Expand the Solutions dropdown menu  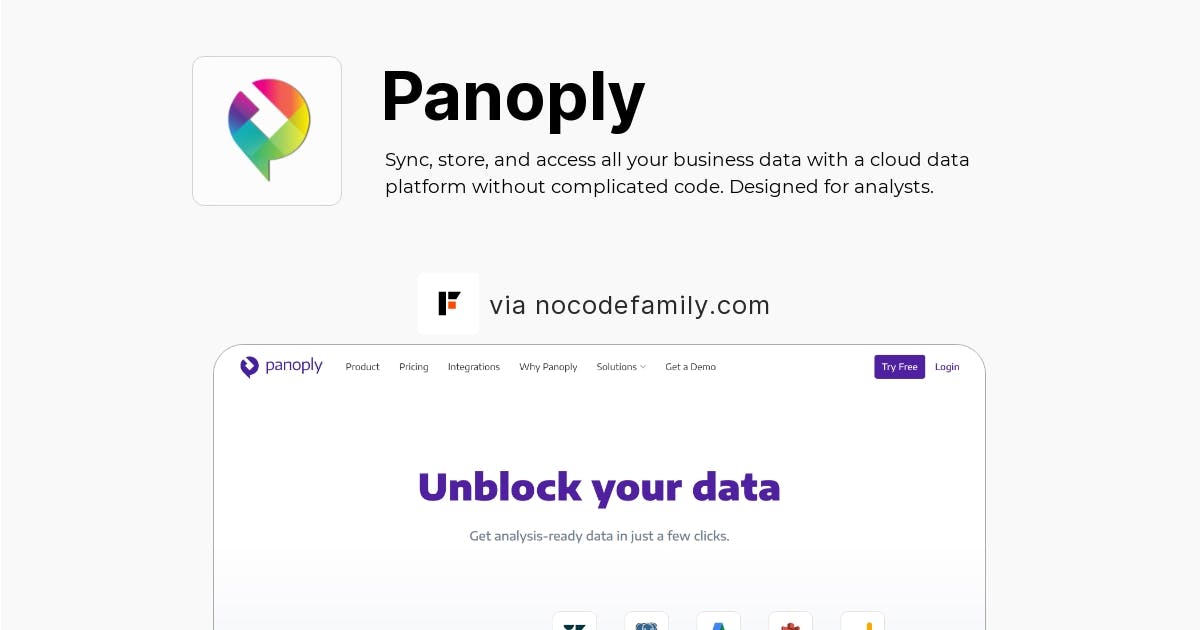[621, 367]
